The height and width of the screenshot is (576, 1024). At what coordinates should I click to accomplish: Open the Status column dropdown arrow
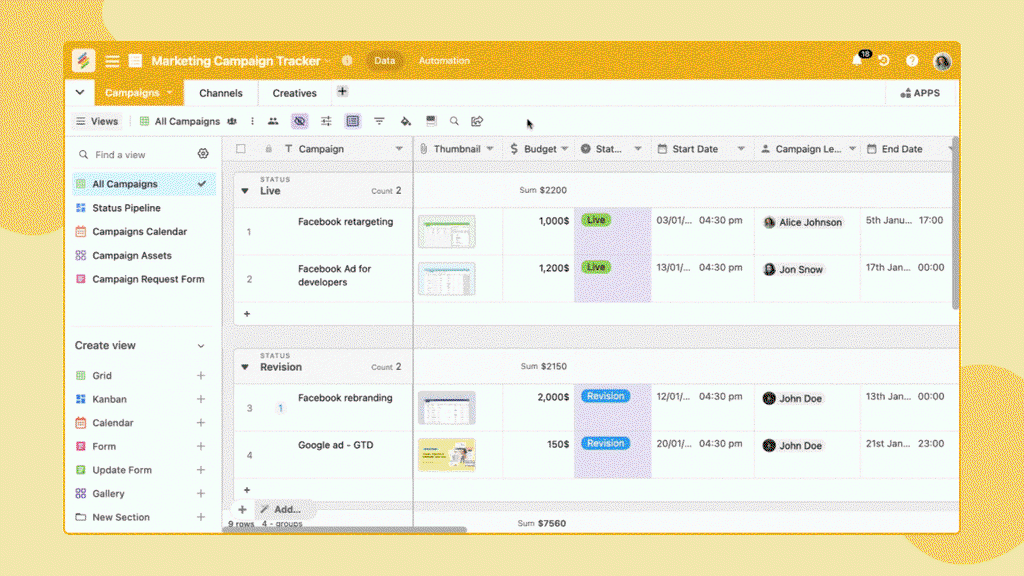tap(638, 149)
